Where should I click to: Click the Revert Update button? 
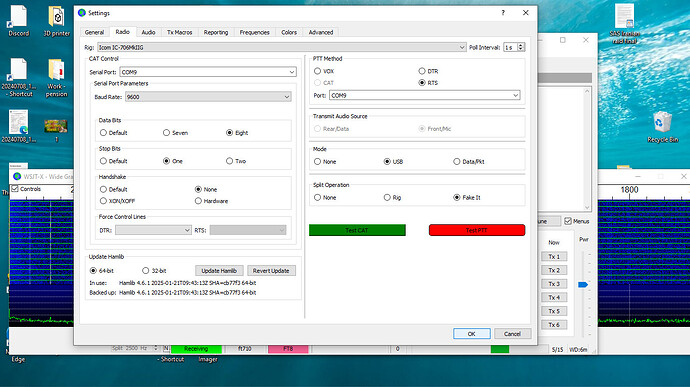pyautogui.click(x=271, y=271)
